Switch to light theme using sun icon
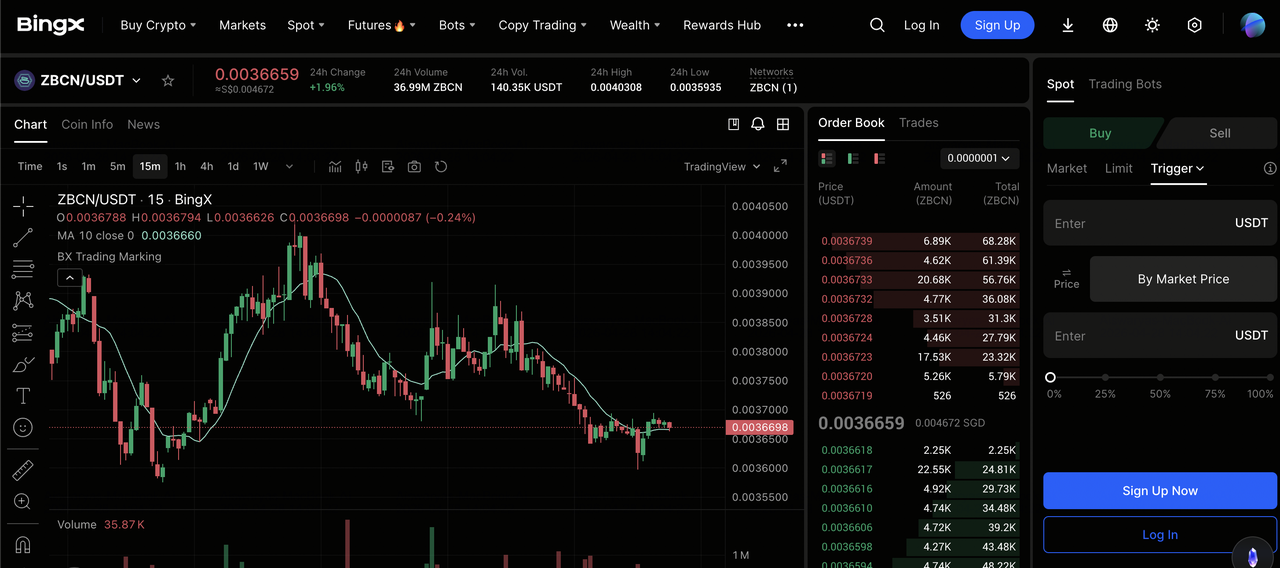Screen dimensions: 1280x568 [1152, 26]
